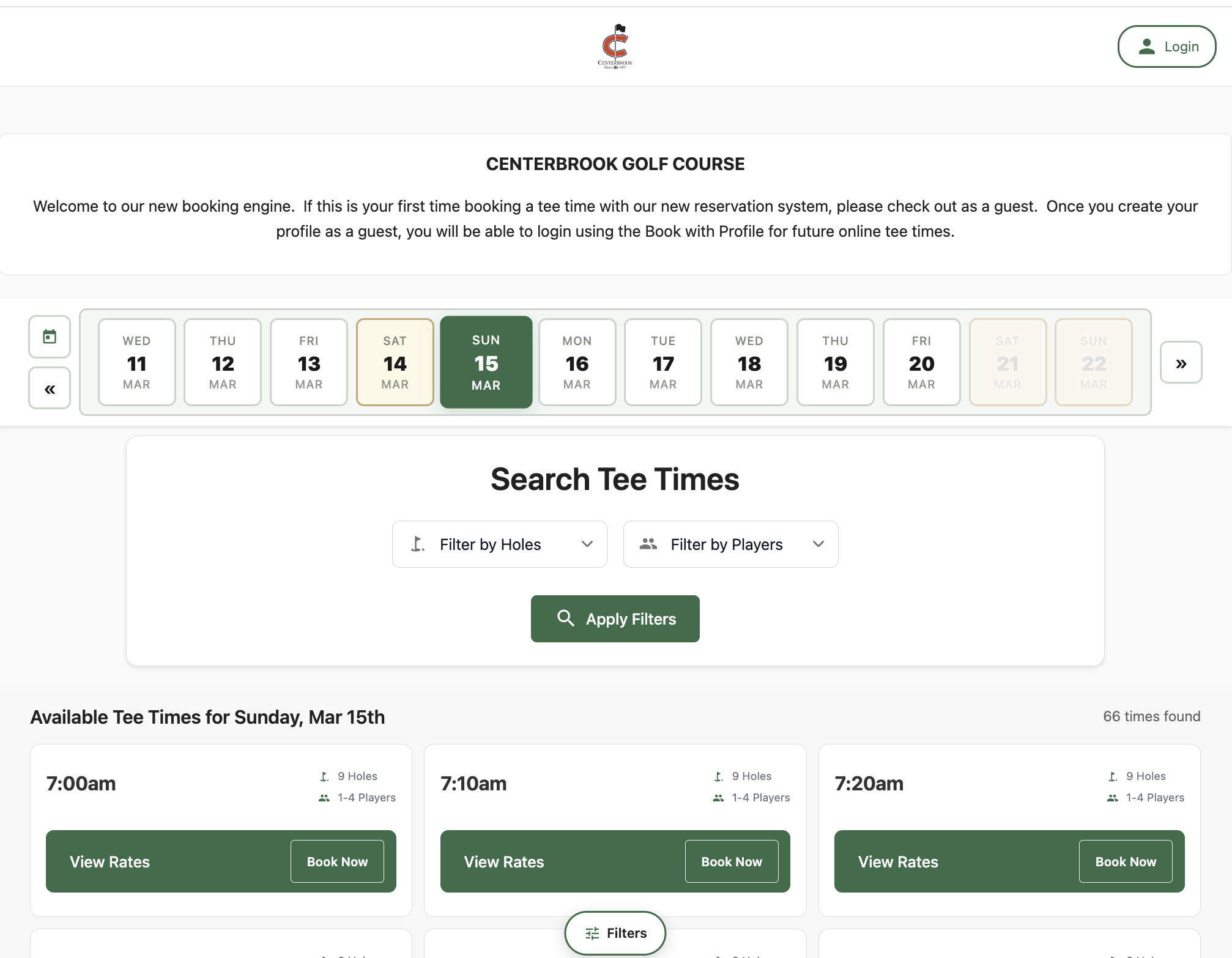View Rates for the 7:10am tee time

503,861
